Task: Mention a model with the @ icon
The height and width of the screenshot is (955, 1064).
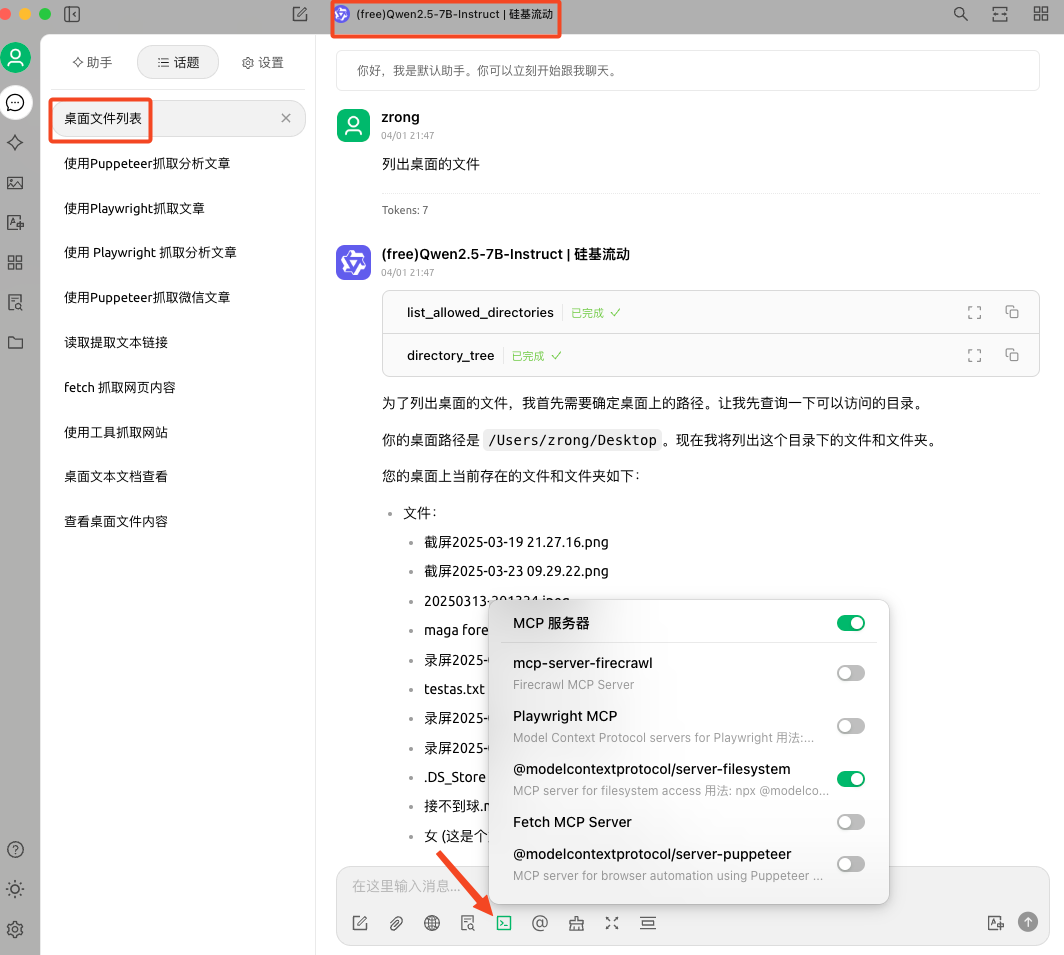Action: coord(540,923)
